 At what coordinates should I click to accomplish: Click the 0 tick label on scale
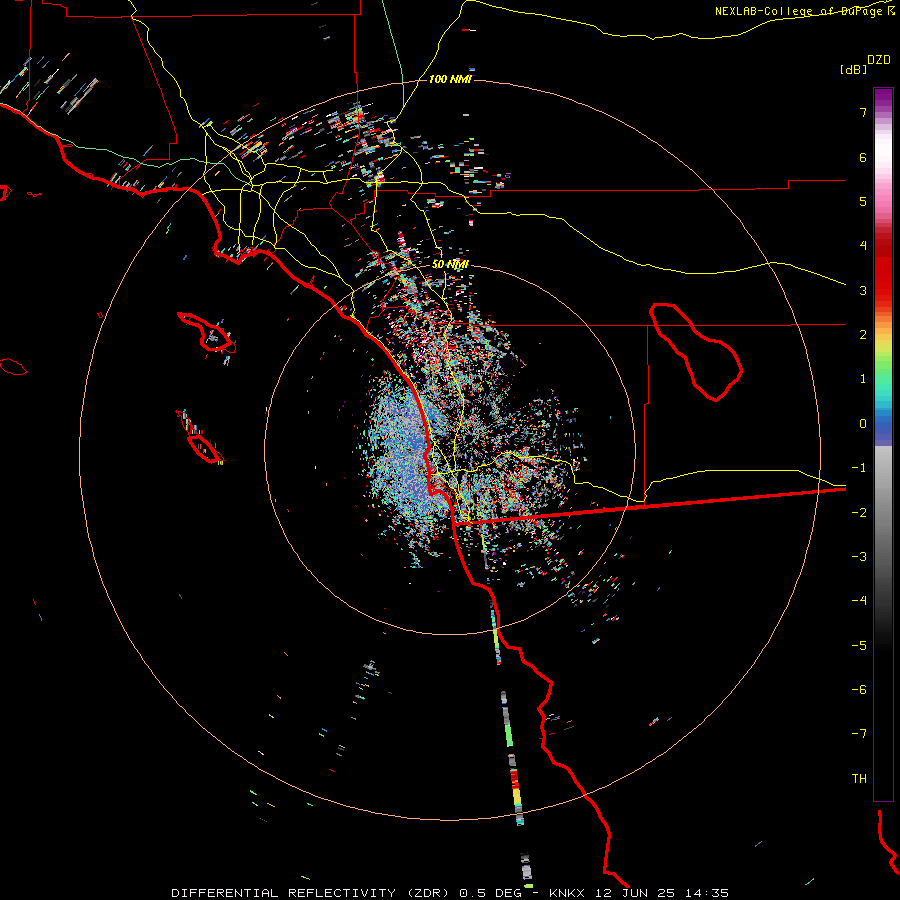click(x=863, y=424)
